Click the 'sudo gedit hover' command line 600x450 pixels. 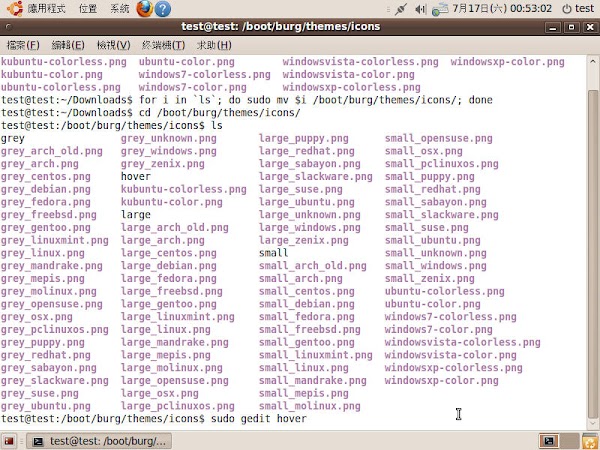pyautogui.click(x=259, y=419)
